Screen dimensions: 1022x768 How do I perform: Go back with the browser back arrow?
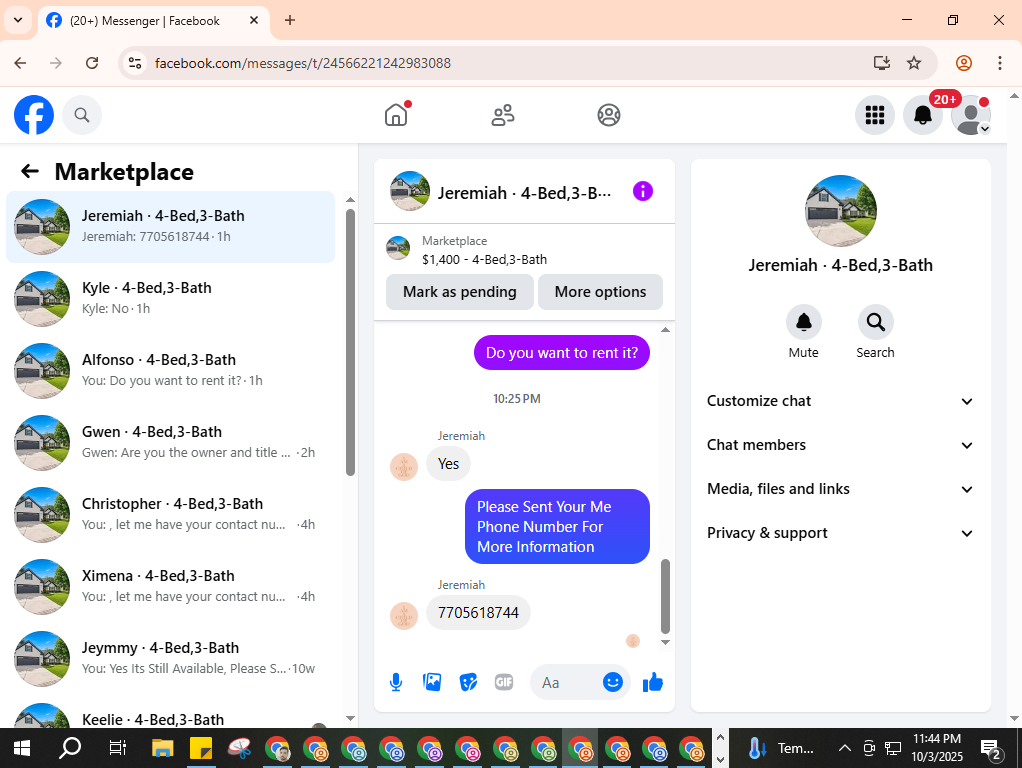click(x=20, y=63)
